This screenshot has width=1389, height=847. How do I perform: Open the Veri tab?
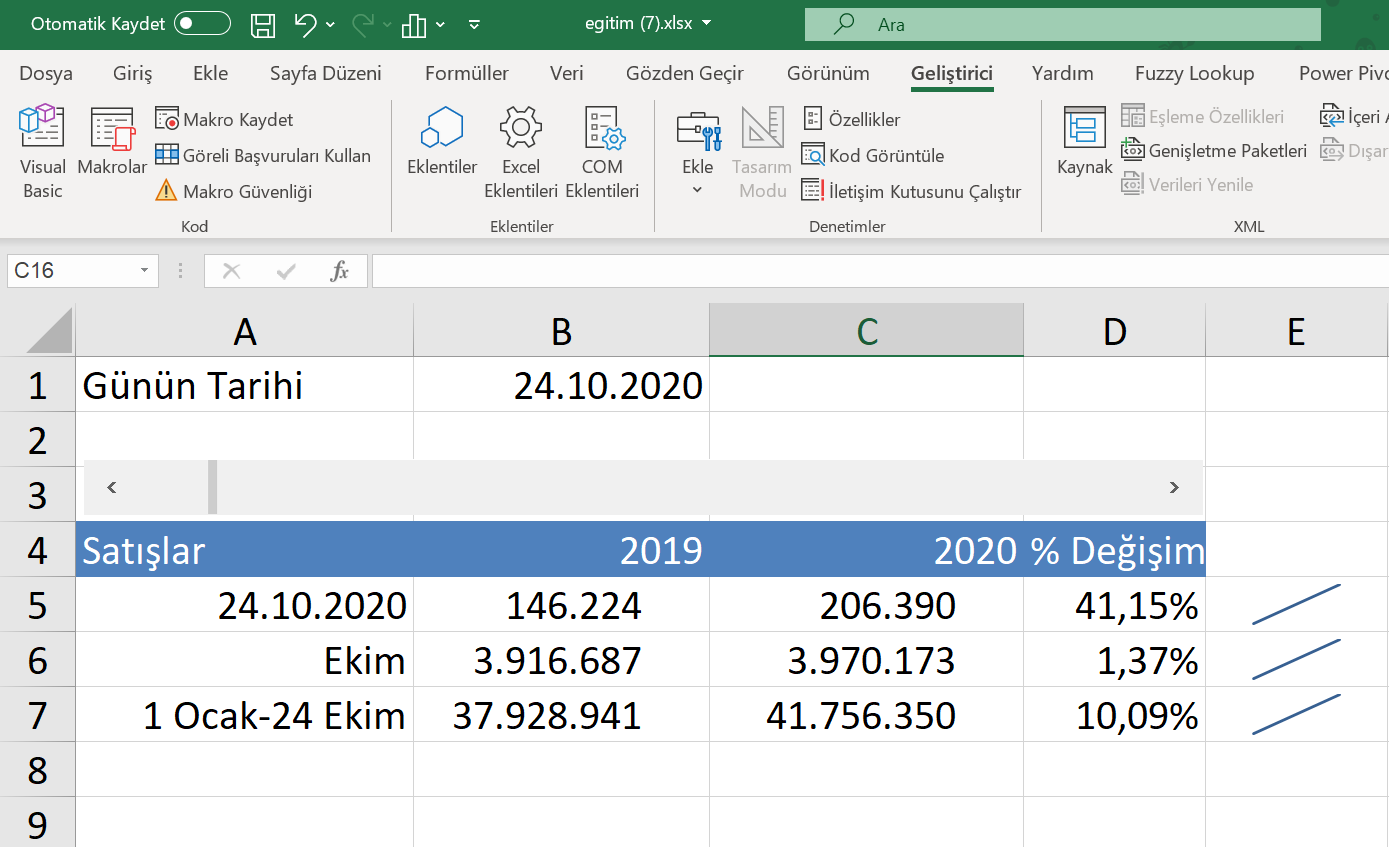click(x=567, y=73)
